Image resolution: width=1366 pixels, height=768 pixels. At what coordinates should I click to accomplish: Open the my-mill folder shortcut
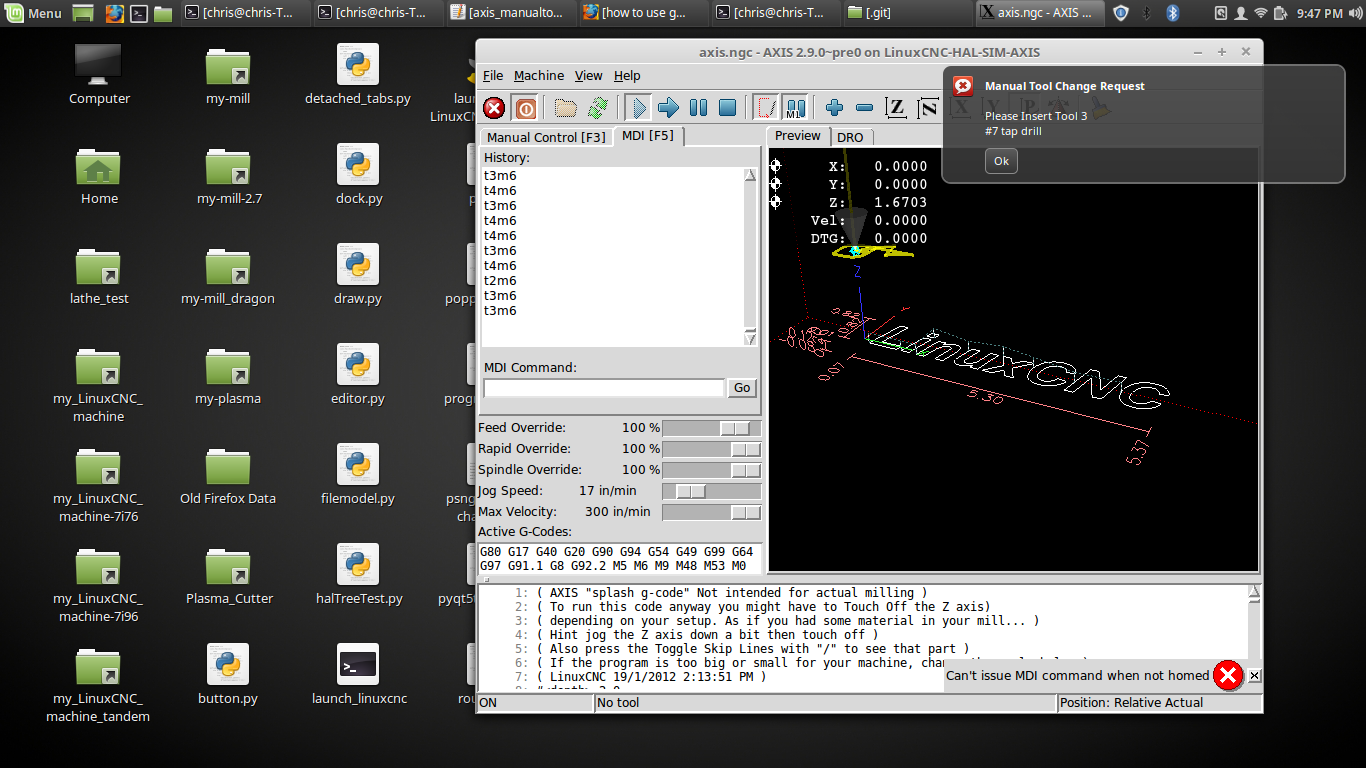[x=228, y=75]
